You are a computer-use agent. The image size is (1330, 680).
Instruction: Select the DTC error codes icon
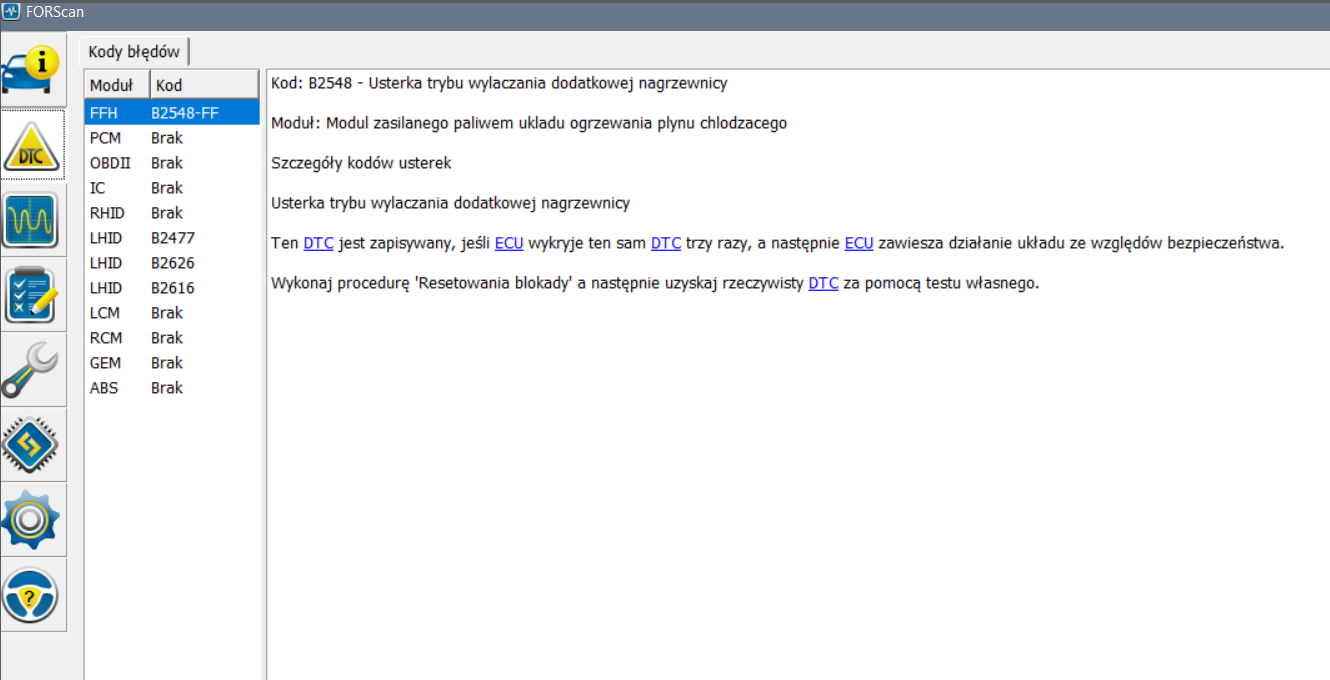[33, 145]
